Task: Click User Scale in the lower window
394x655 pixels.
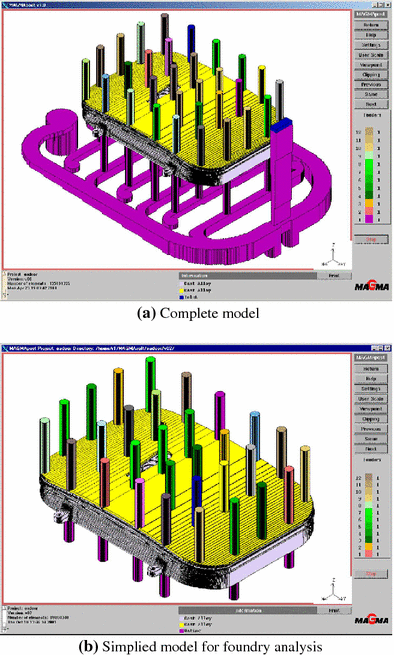Action: pos(371,399)
